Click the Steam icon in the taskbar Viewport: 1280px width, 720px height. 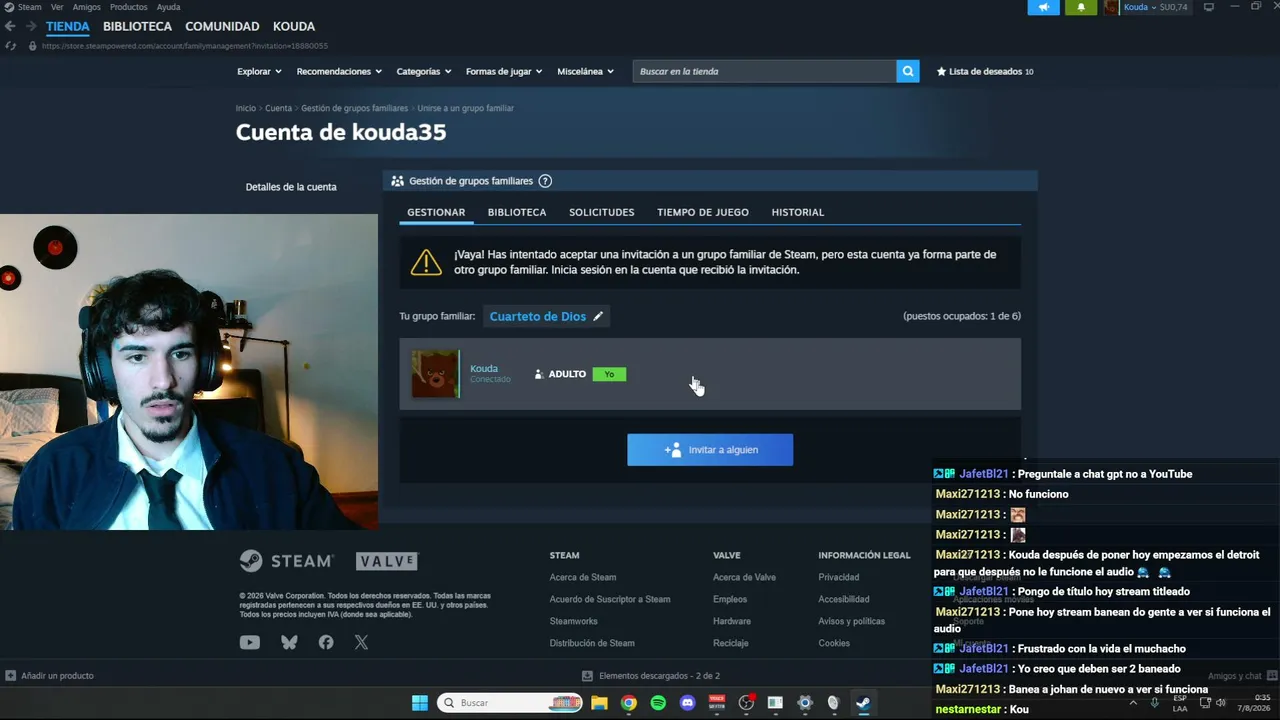click(863, 703)
